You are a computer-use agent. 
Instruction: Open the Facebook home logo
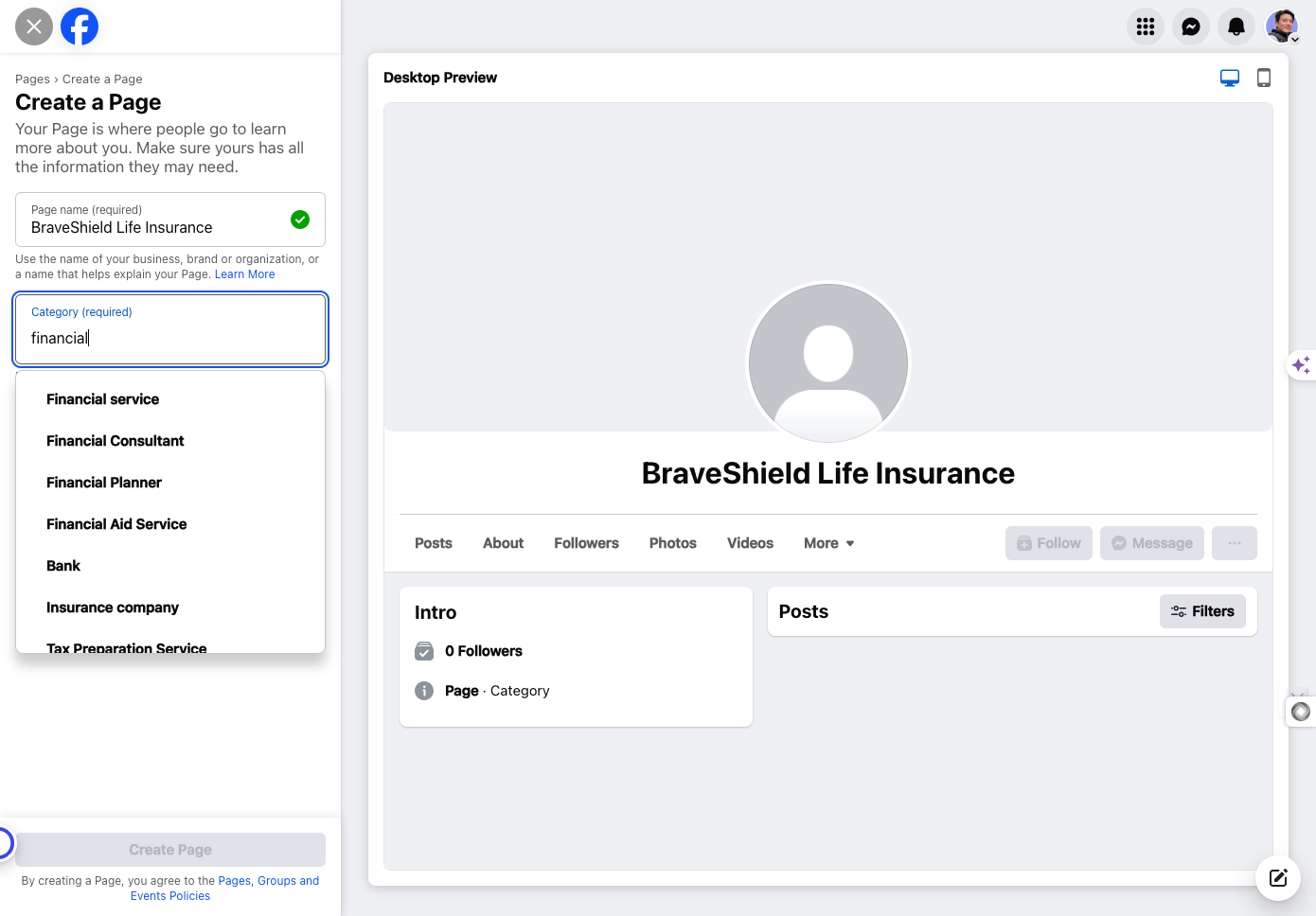point(80,26)
